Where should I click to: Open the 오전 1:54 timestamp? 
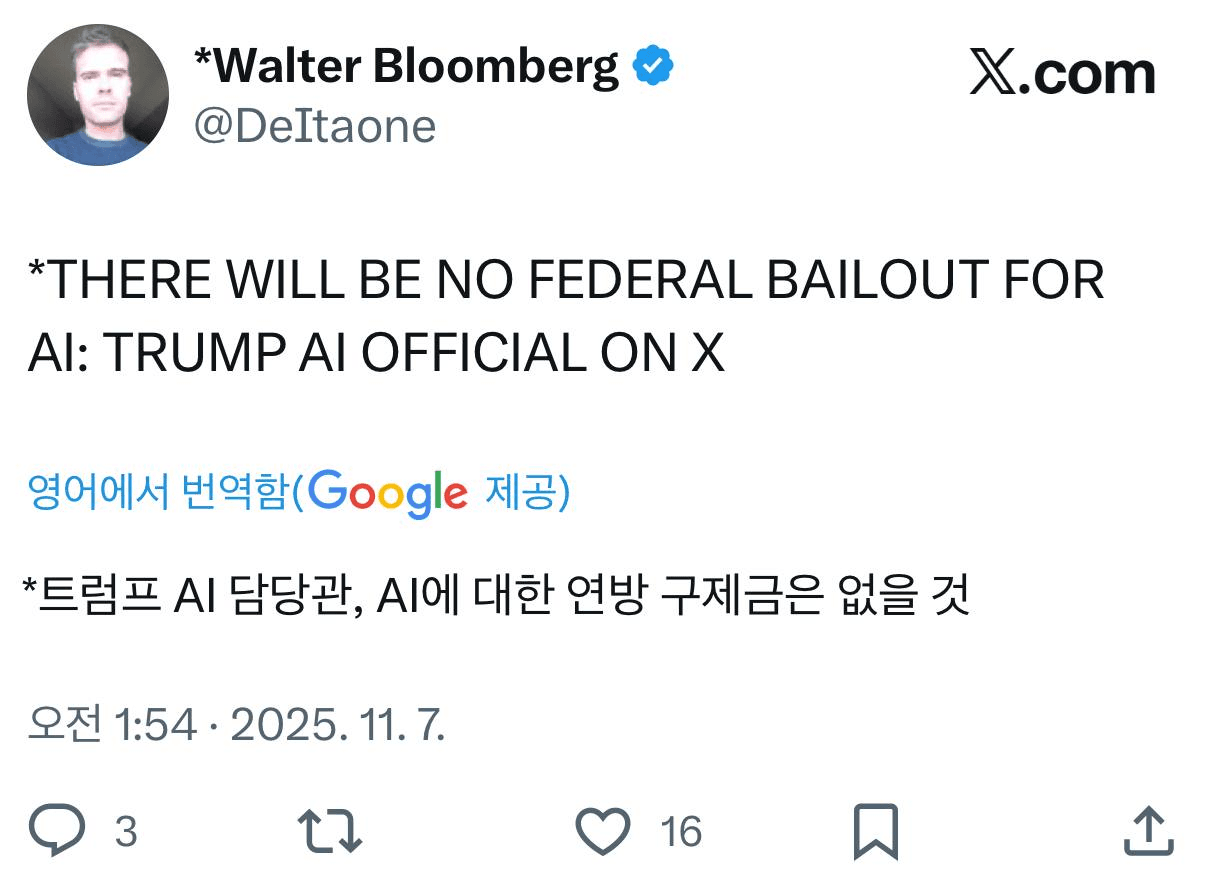112,725
